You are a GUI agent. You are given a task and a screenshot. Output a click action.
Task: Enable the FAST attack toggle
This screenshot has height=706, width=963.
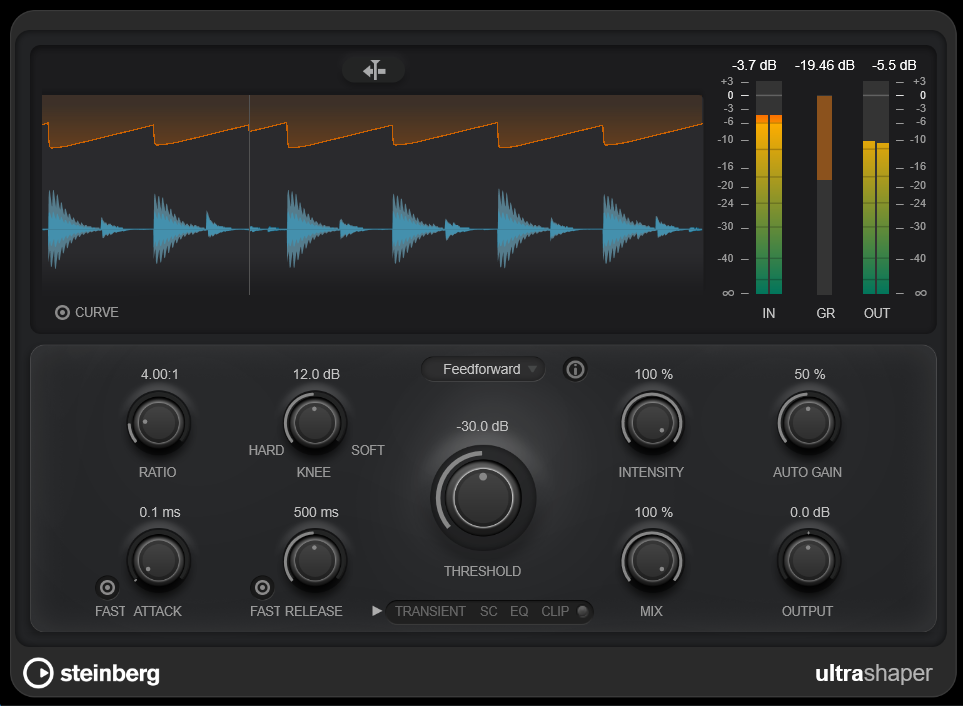(107, 588)
